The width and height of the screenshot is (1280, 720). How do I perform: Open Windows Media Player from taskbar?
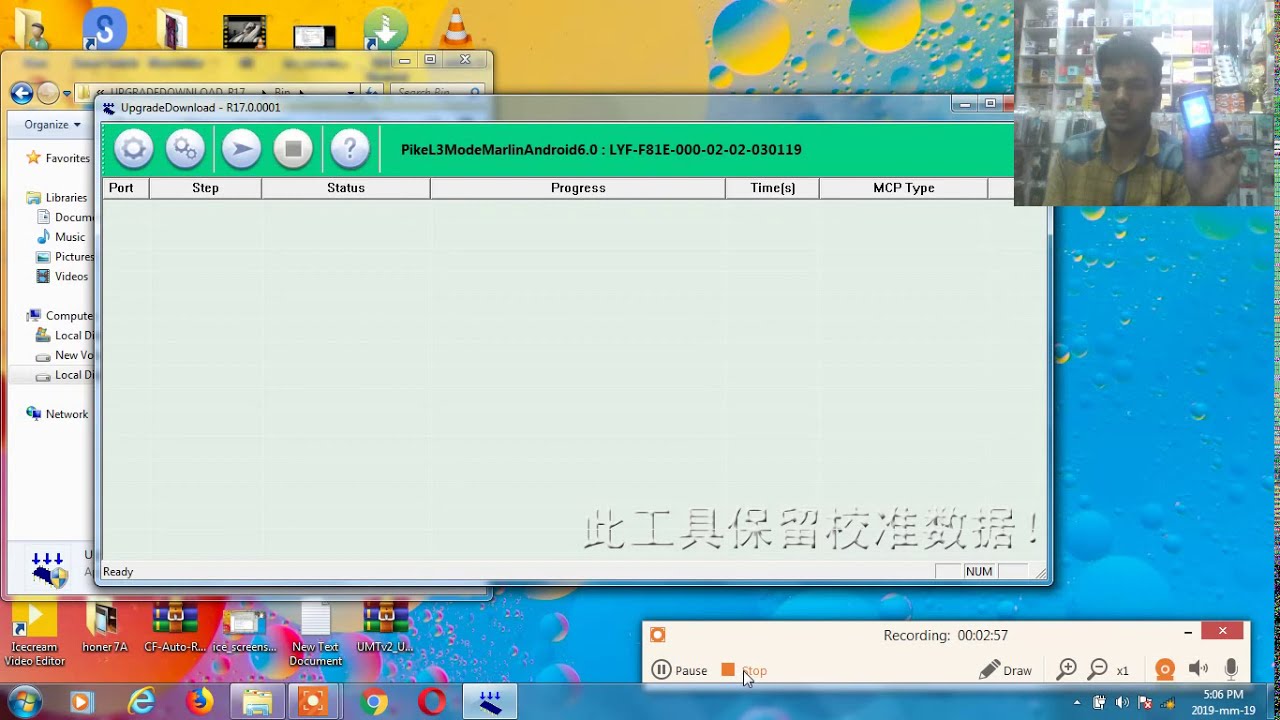click(81, 702)
